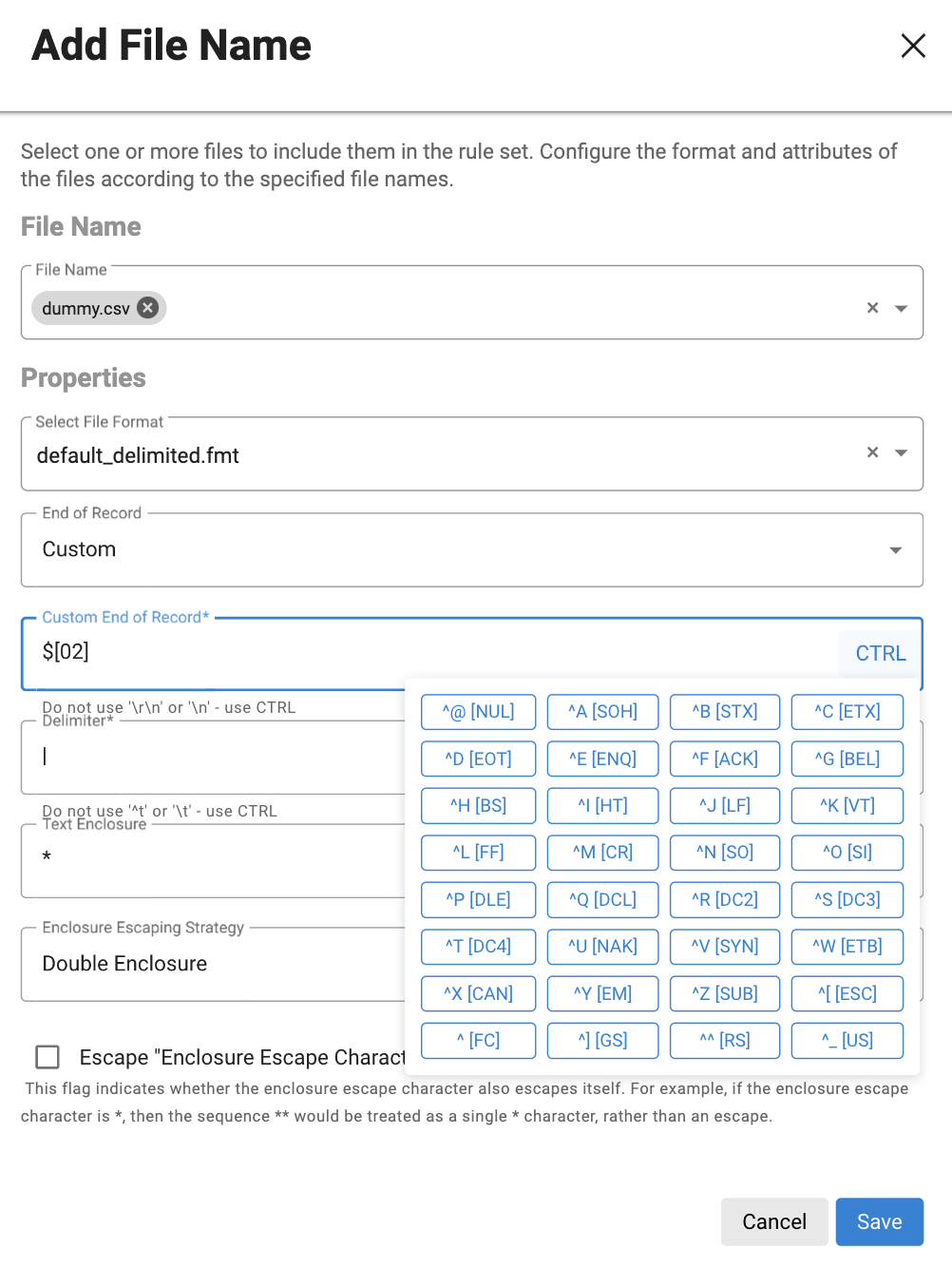Clear the File Name field selection
This screenshot has width=952, height=1268.
click(x=872, y=308)
